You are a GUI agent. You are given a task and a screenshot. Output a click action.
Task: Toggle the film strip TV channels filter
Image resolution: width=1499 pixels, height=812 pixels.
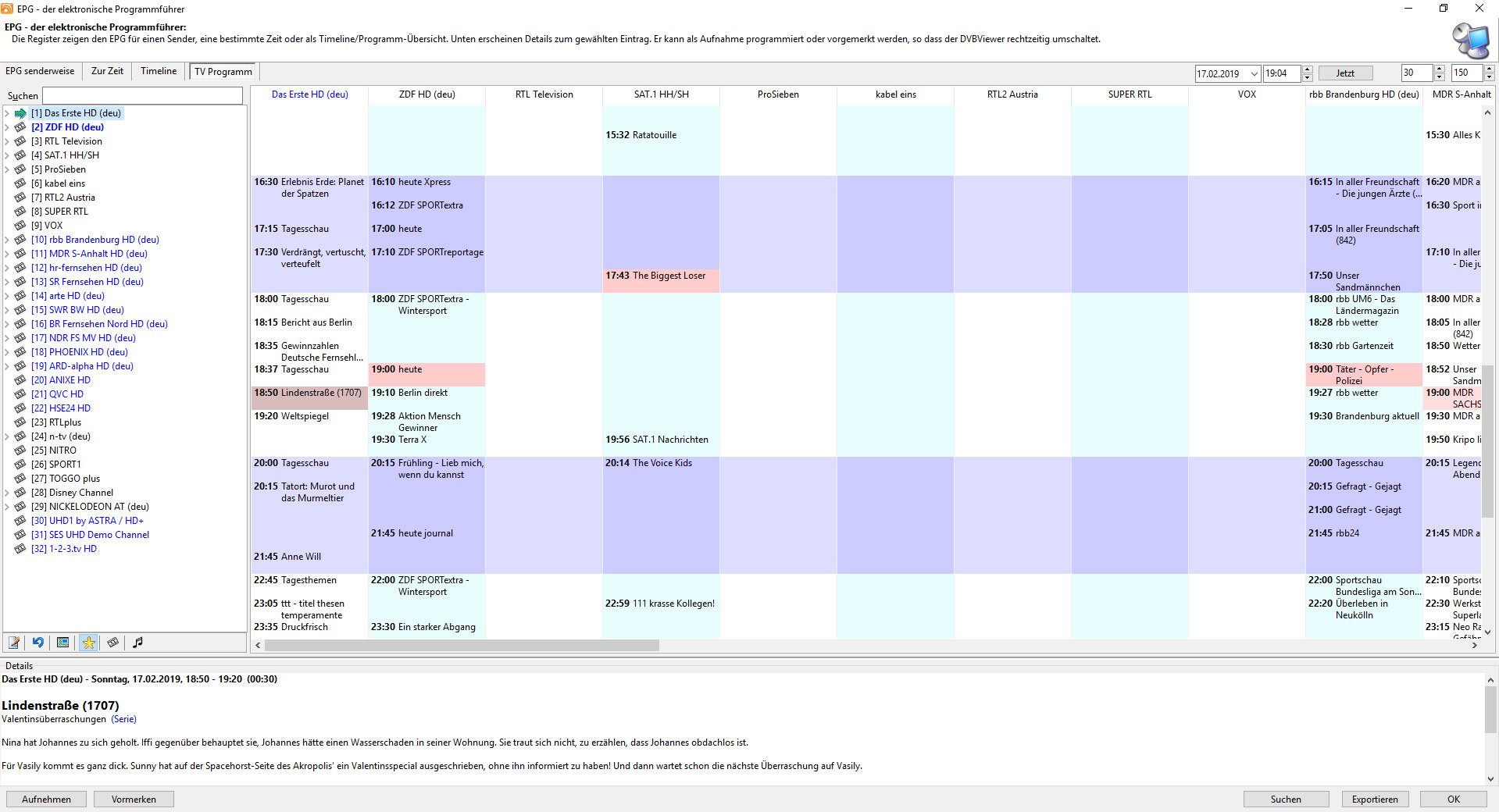pyautogui.click(x=113, y=643)
